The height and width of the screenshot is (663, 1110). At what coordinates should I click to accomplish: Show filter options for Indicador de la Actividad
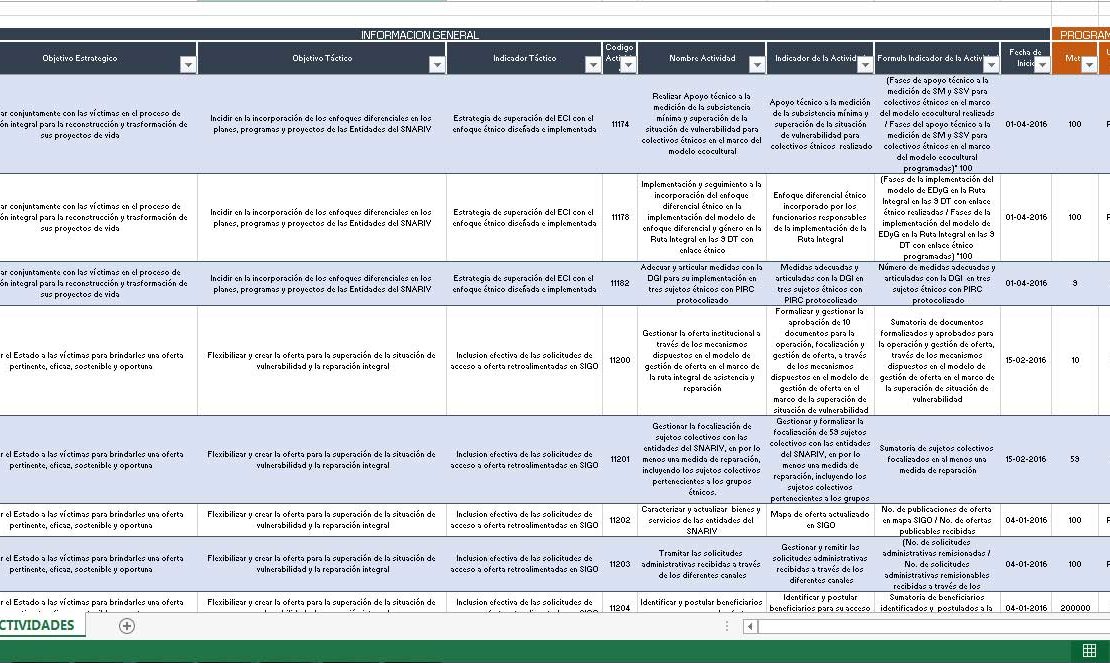point(865,65)
